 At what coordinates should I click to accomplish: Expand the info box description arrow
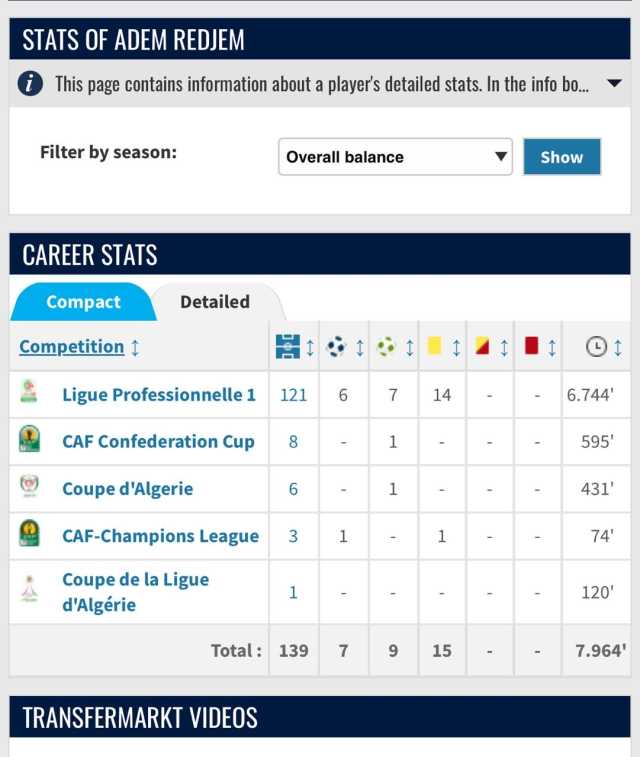pyautogui.click(x=614, y=83)
